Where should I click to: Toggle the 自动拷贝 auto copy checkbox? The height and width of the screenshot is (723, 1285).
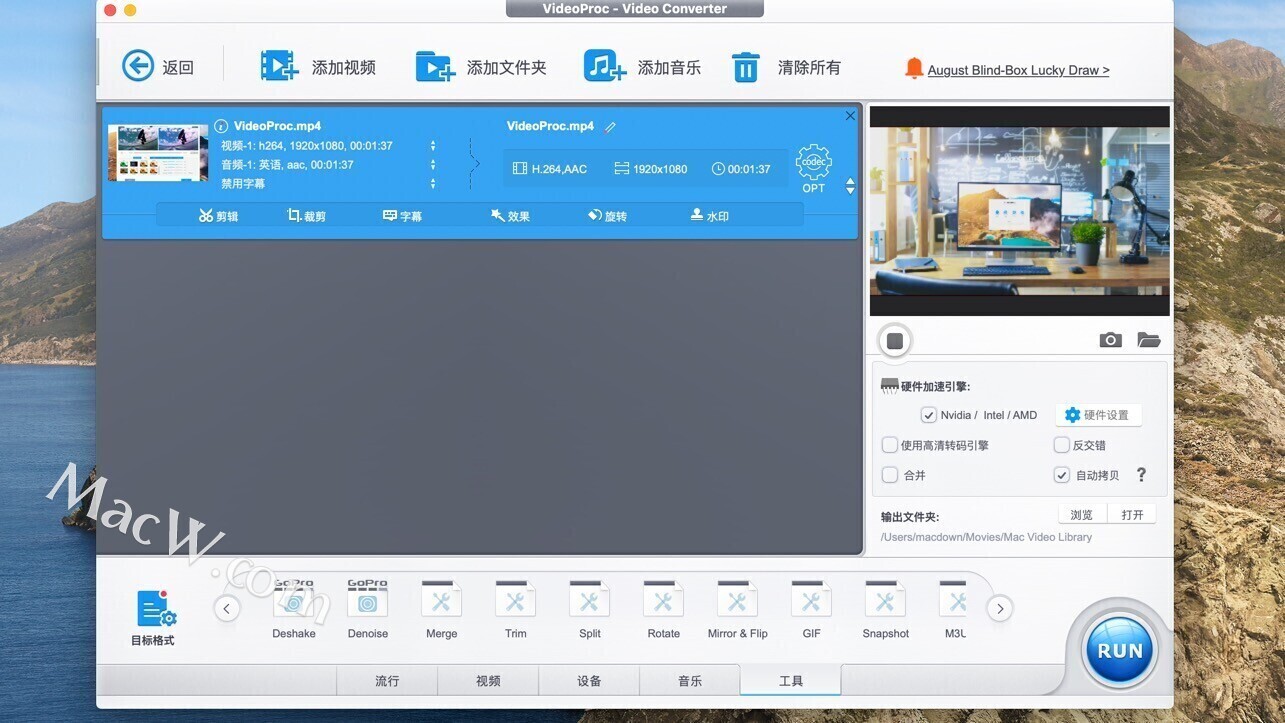(x=1062, y=475)
